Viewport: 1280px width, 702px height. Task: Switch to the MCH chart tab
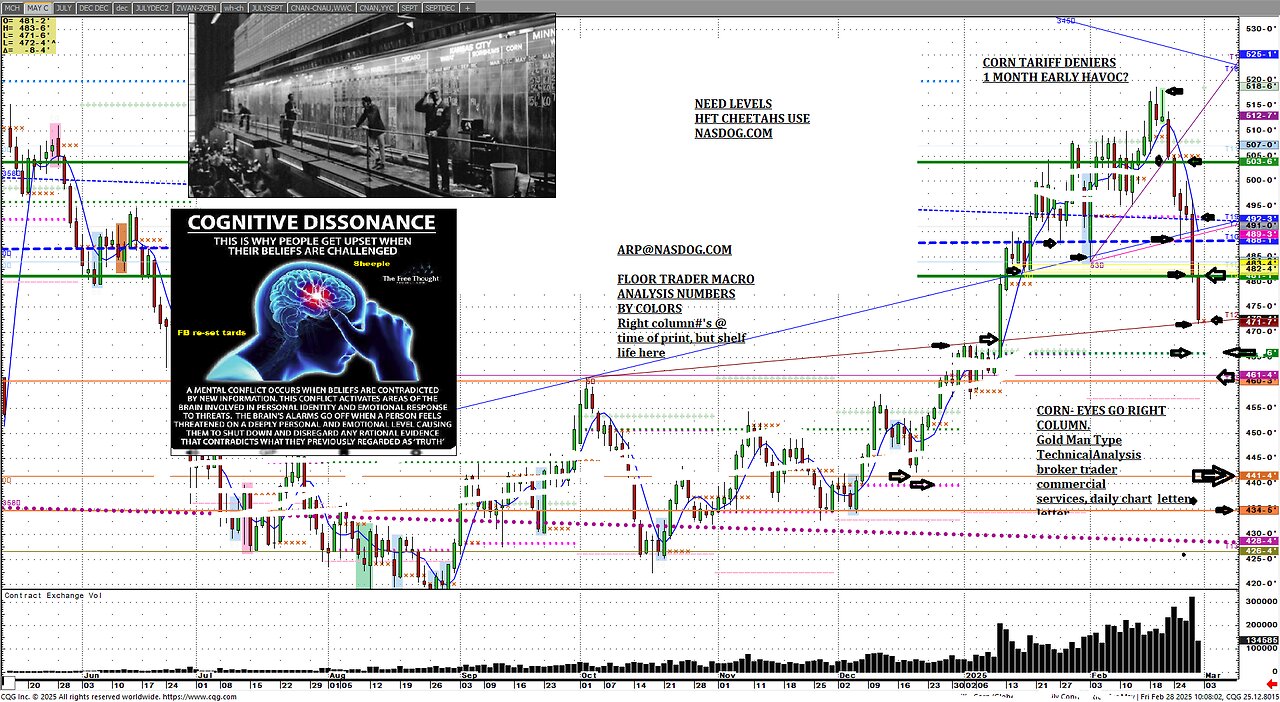tap(12, 7)
